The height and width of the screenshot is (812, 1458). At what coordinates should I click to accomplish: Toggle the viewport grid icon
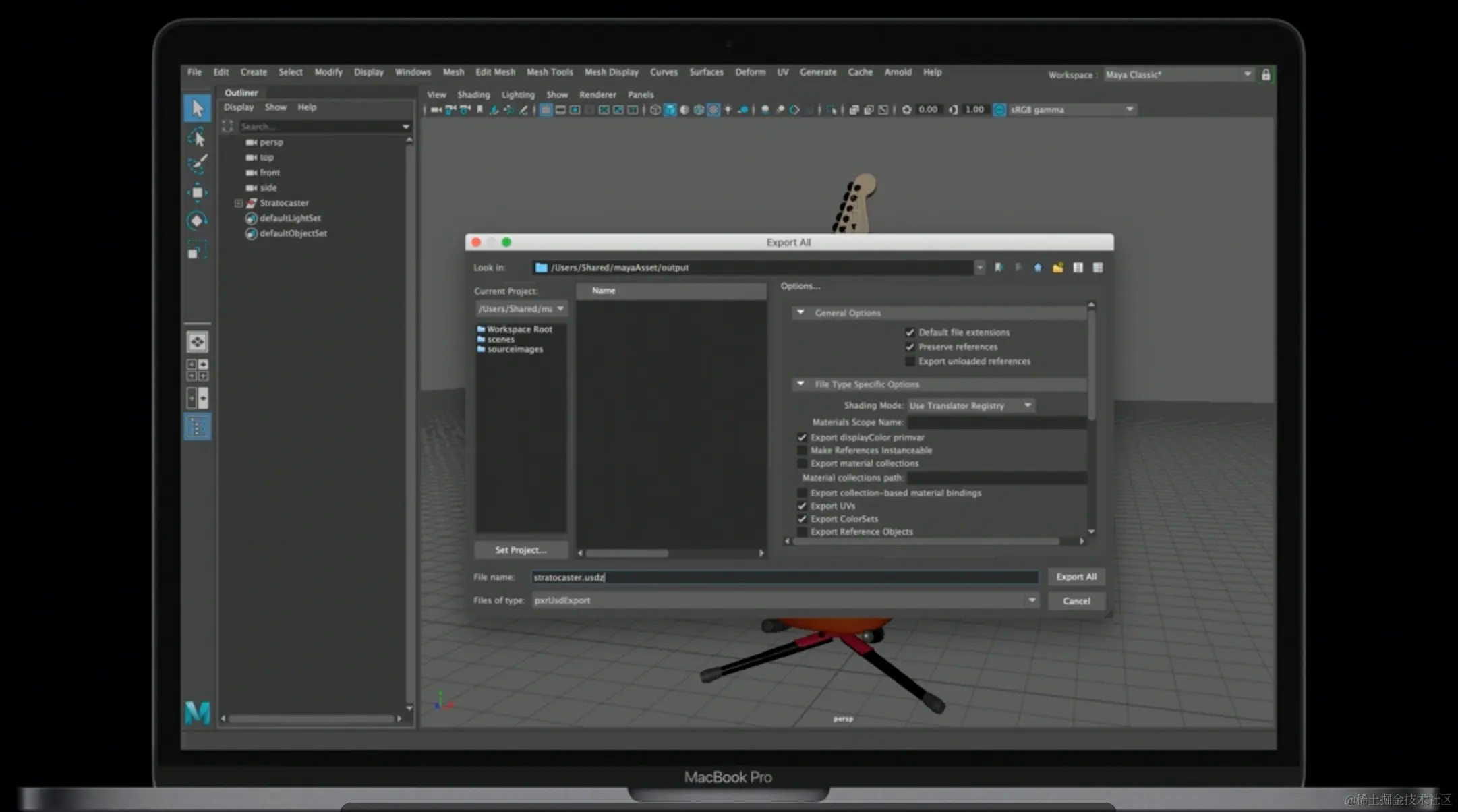point(546,109)
